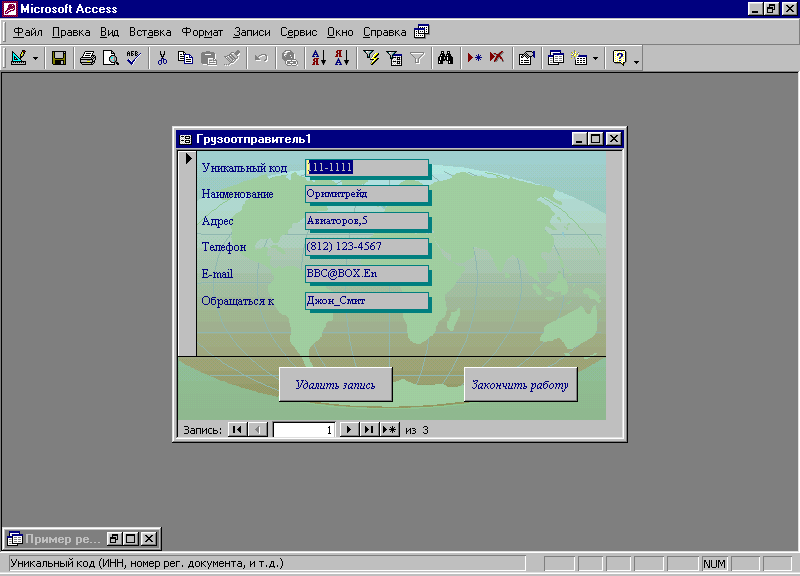800x576 pixels.
Task: Click the Телефон field
Action: [367, 246]
